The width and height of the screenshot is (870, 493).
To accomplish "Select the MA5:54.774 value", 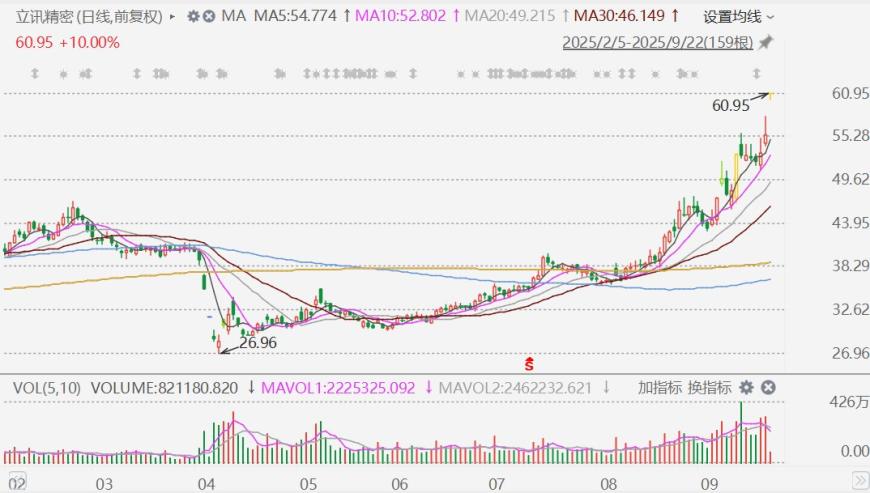I will tap(295, 16).
